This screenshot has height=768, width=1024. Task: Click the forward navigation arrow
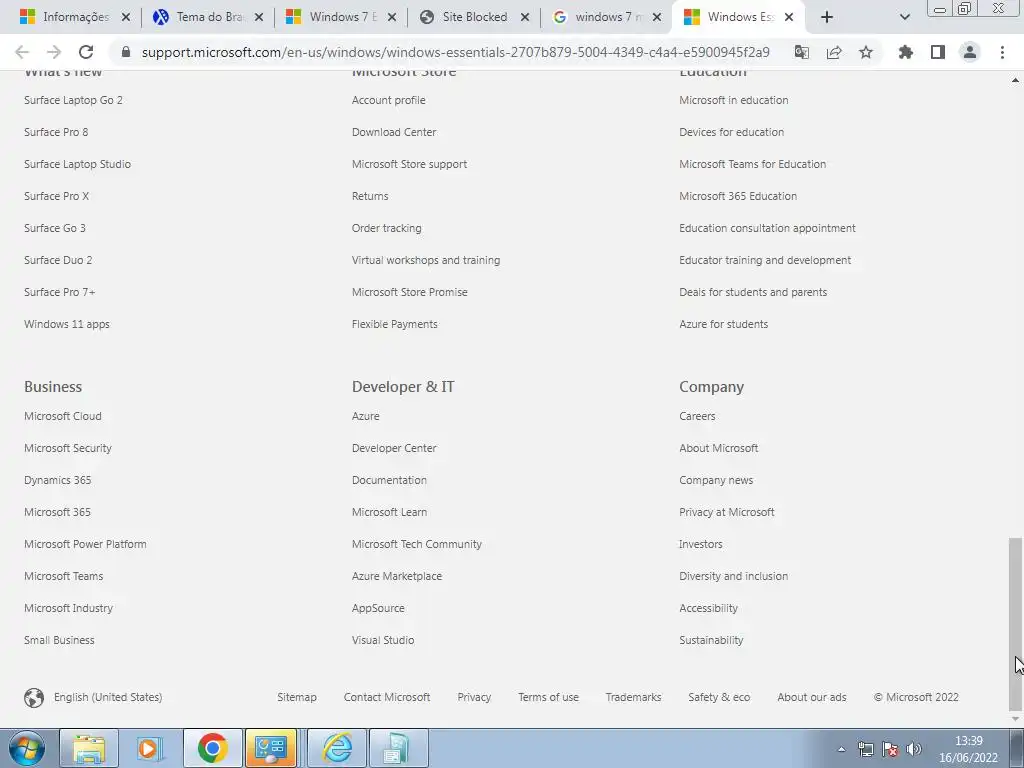tap(54, 52)
